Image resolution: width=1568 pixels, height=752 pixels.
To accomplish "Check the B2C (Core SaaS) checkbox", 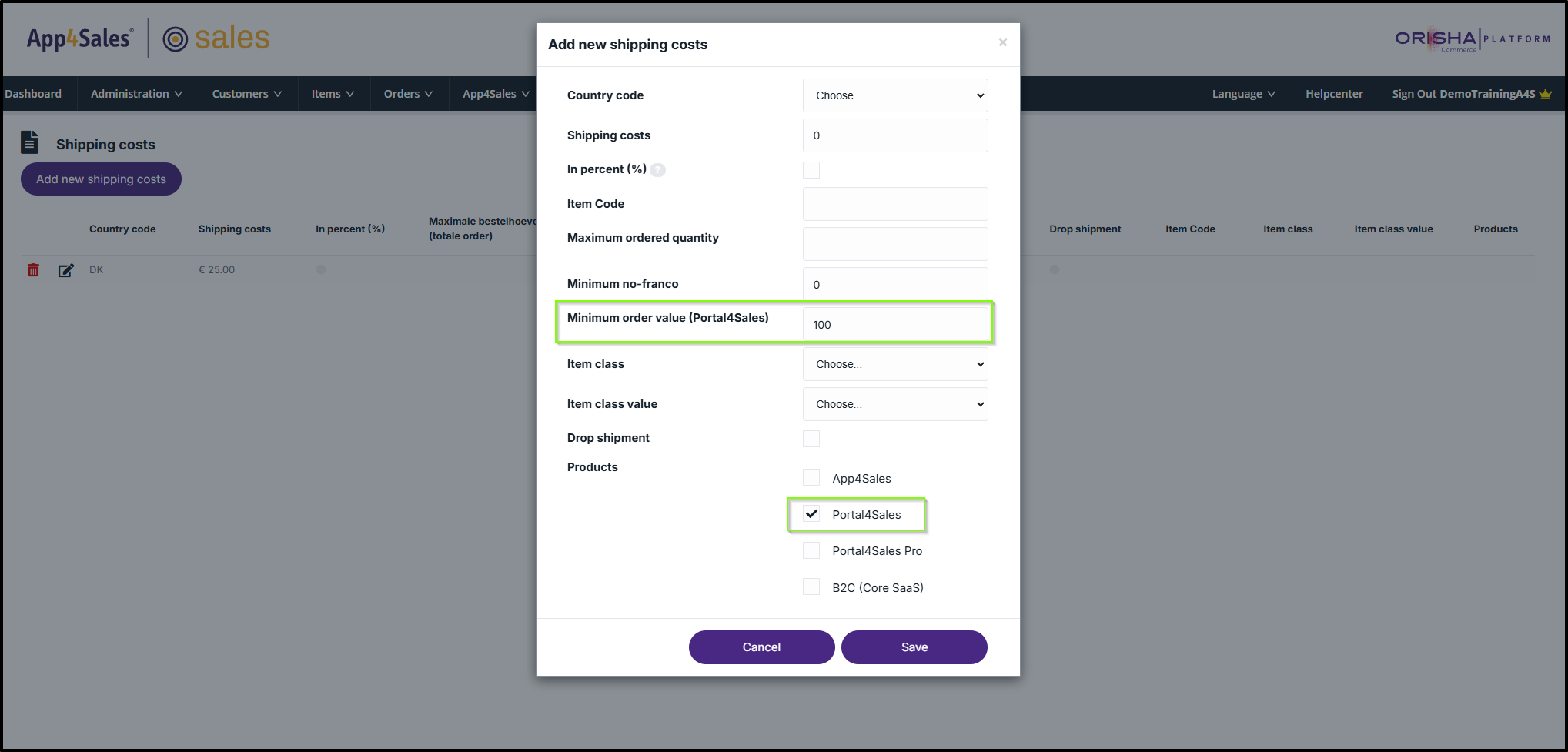I will coord(811,587).
